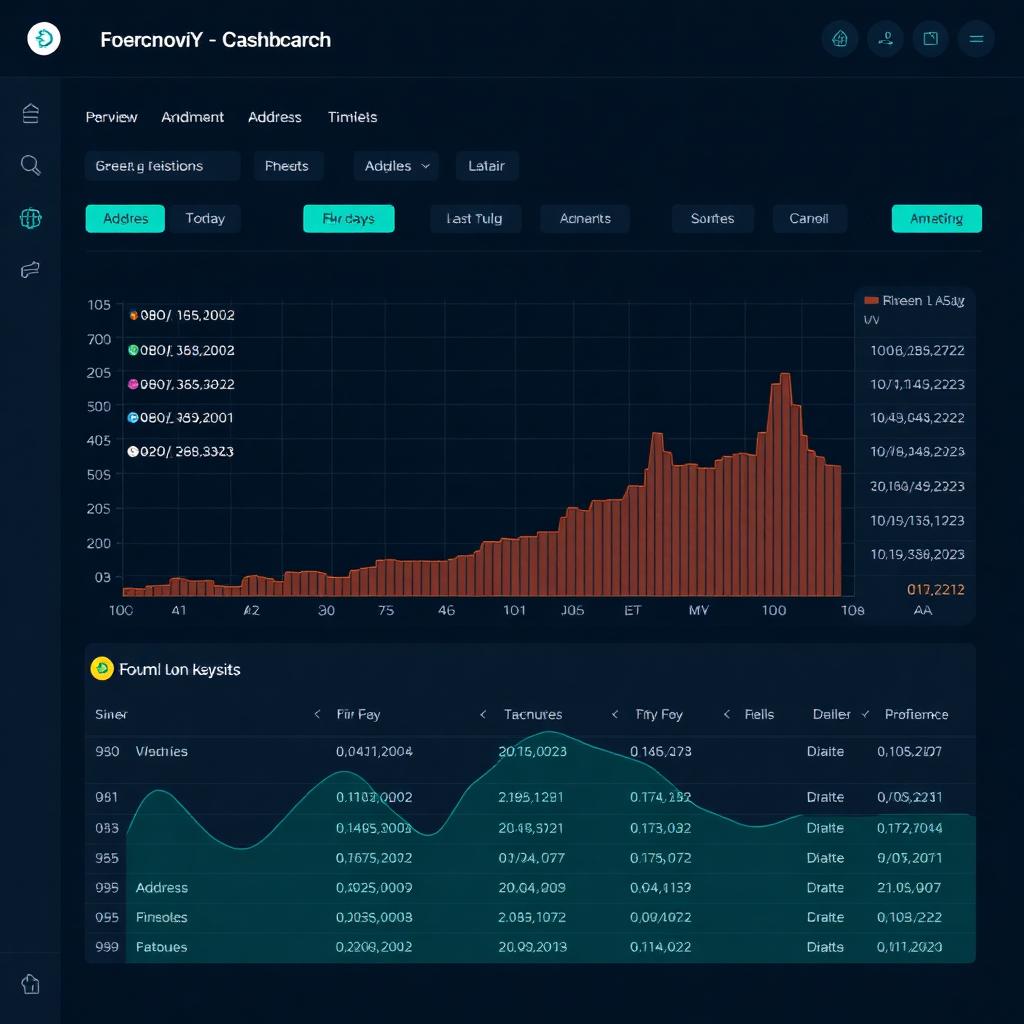This screenshot has height=1024, width=1024.
Task: Click the bottom sidebar house icon
Action: (31, 984)
